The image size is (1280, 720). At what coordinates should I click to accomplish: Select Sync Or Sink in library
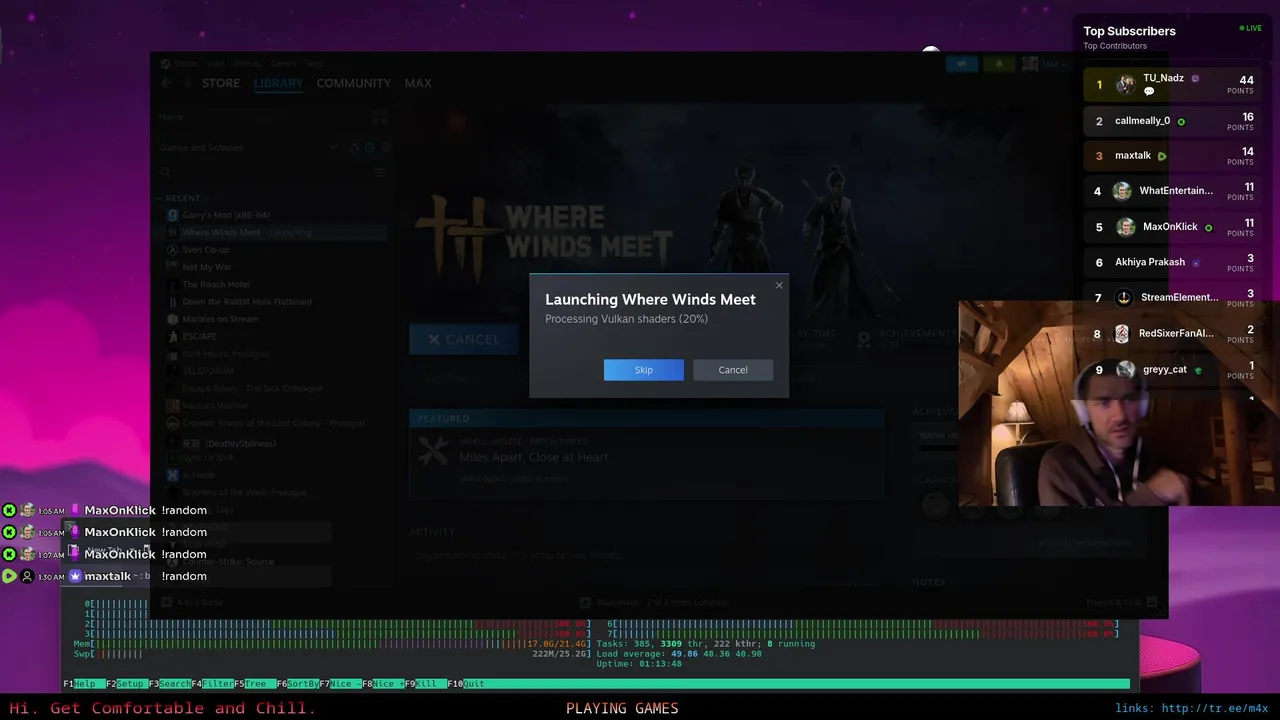tap(207, 458)
